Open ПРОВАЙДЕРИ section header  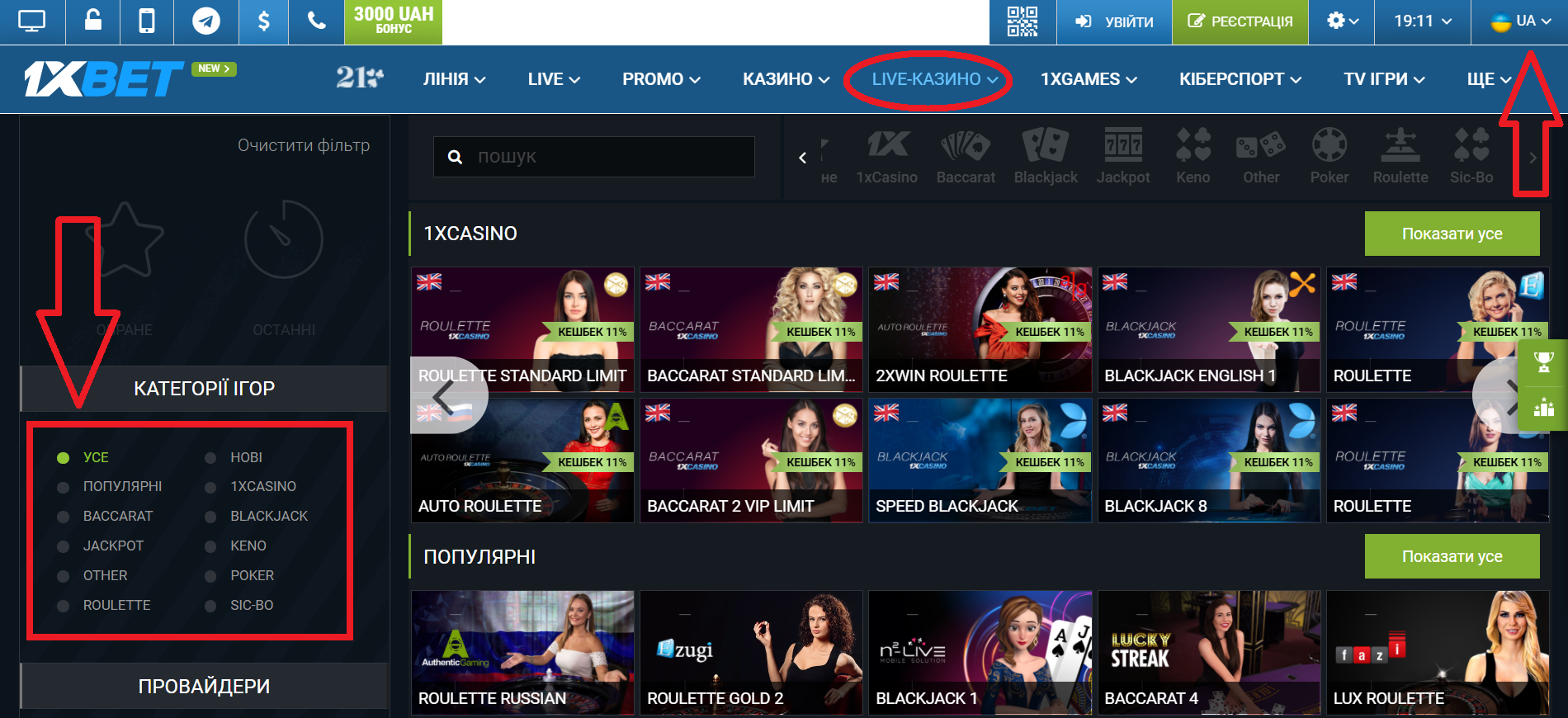pos(205,687)
